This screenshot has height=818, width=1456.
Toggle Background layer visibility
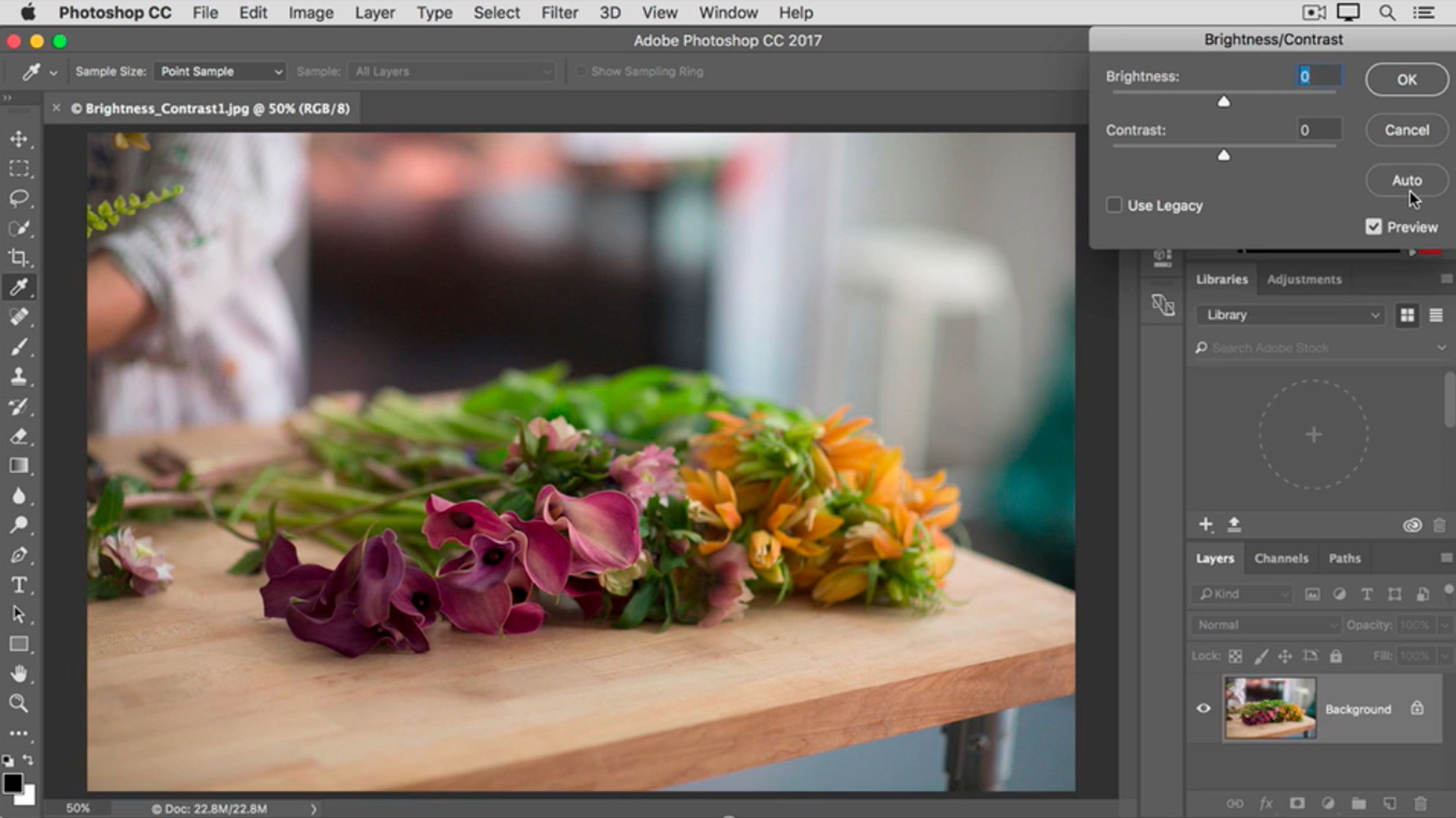click(1203, 708)
